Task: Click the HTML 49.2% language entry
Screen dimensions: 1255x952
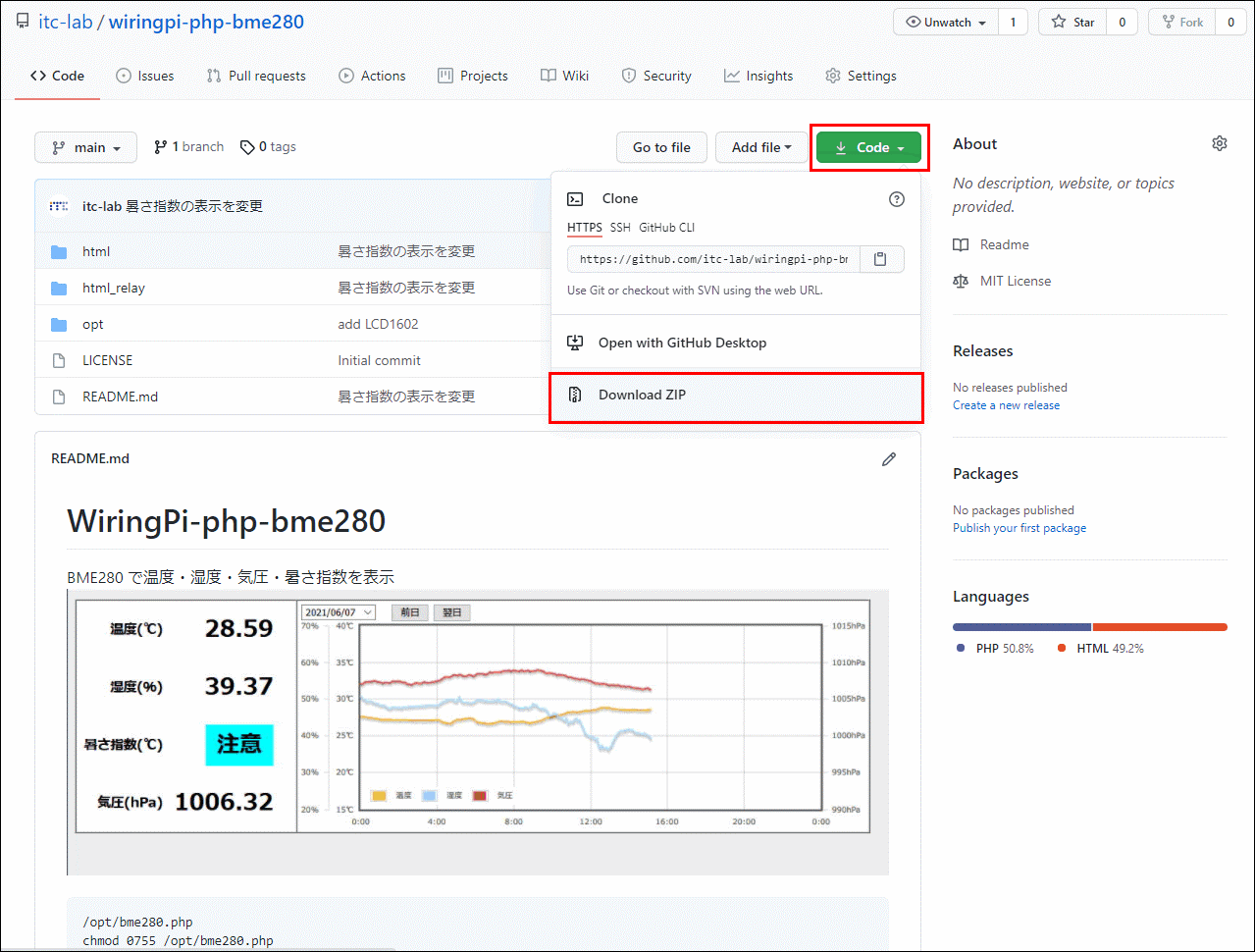Action: [x=1100, y=649]
